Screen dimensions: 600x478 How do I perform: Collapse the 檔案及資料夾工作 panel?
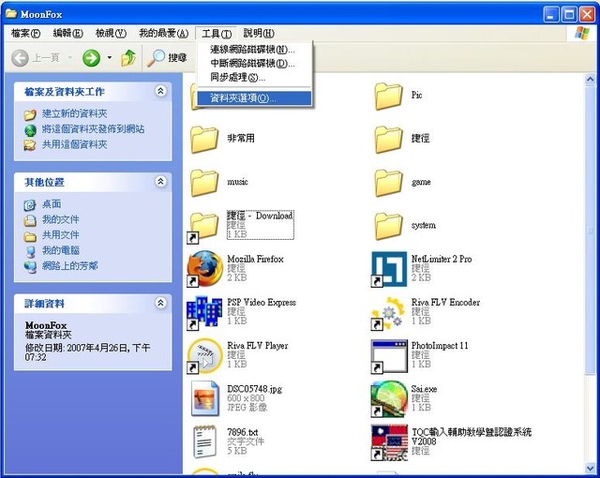161,91
